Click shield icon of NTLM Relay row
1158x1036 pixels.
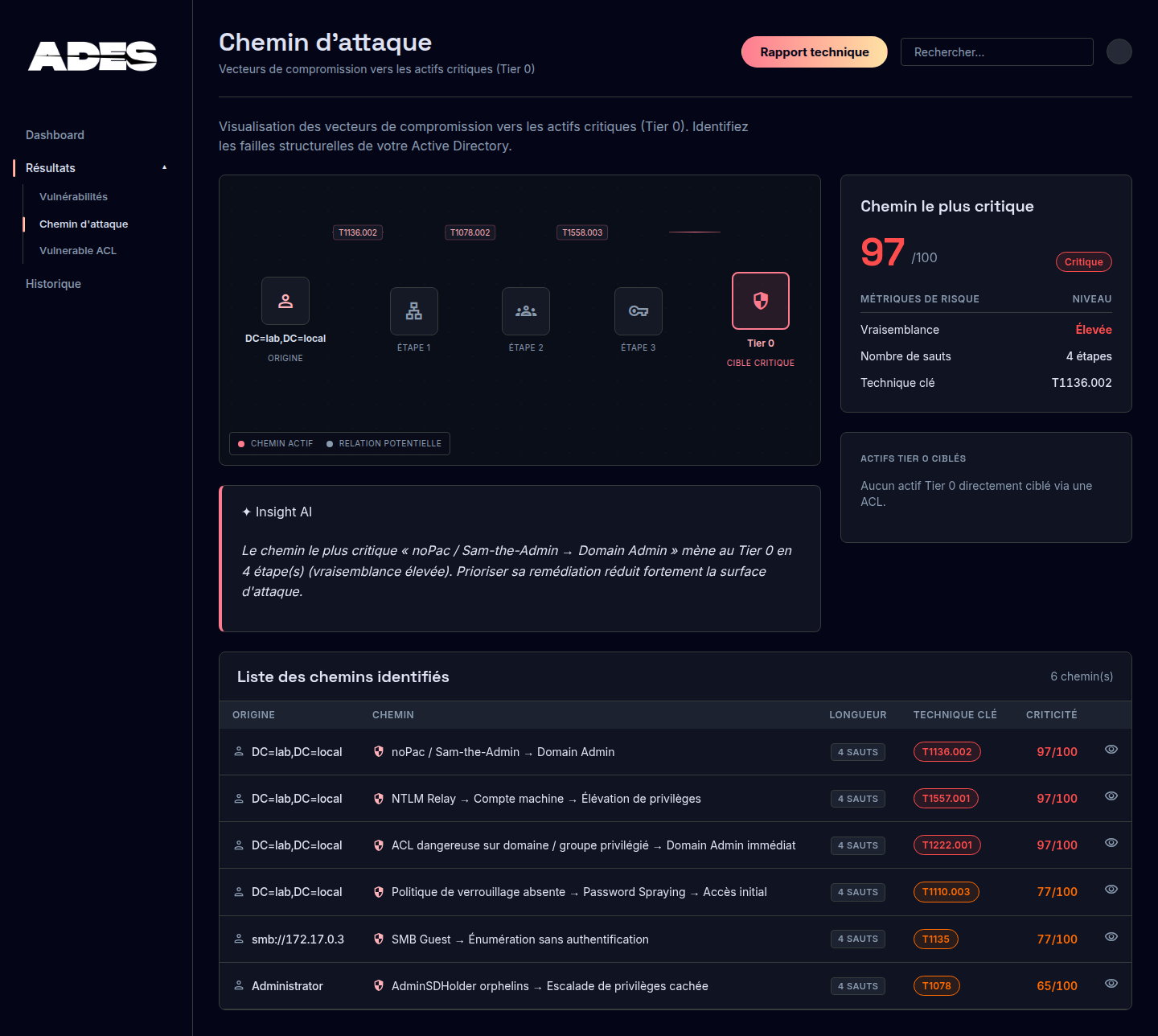tap(379, 798)
